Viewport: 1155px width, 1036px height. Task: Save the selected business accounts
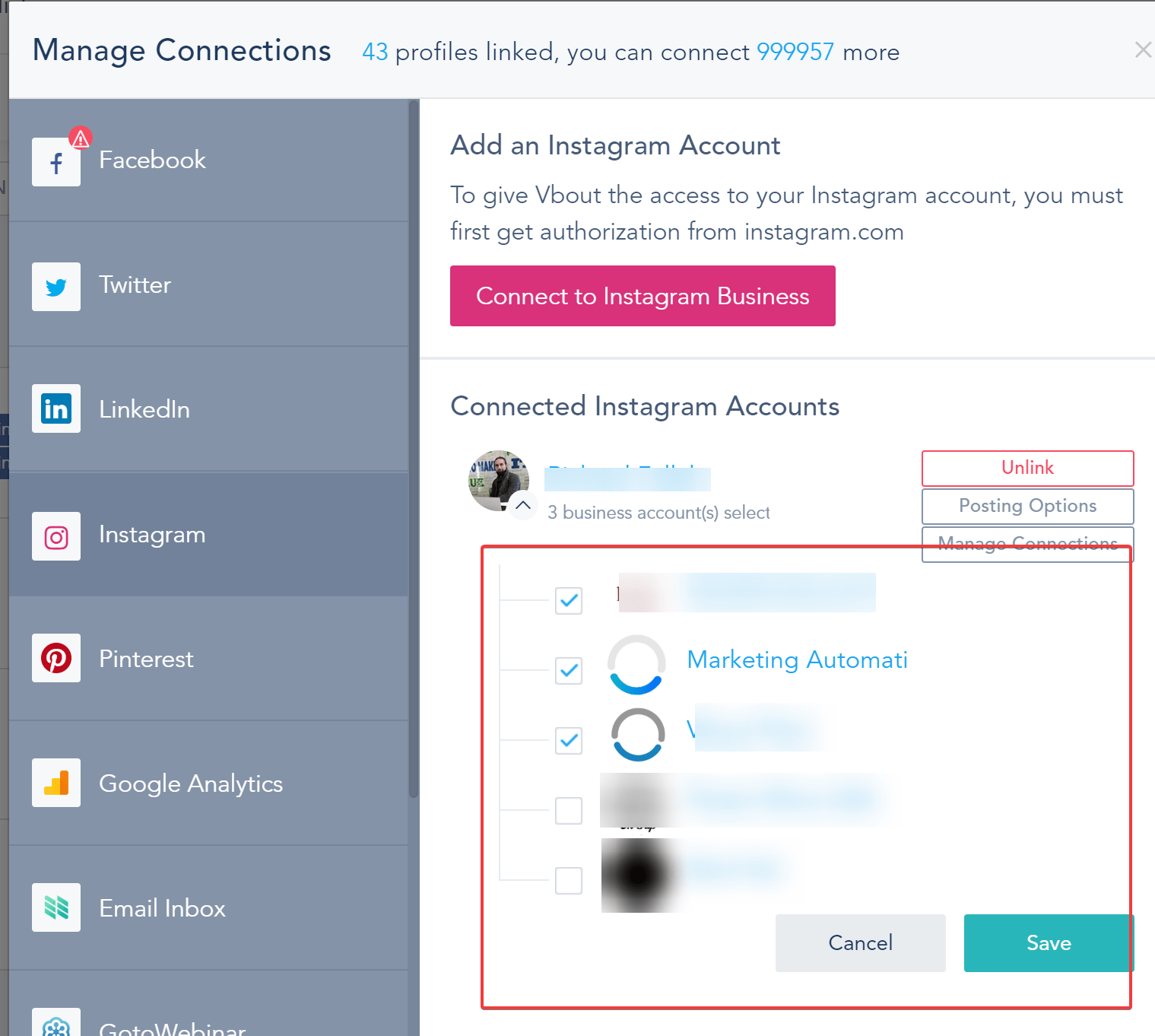1049,943
